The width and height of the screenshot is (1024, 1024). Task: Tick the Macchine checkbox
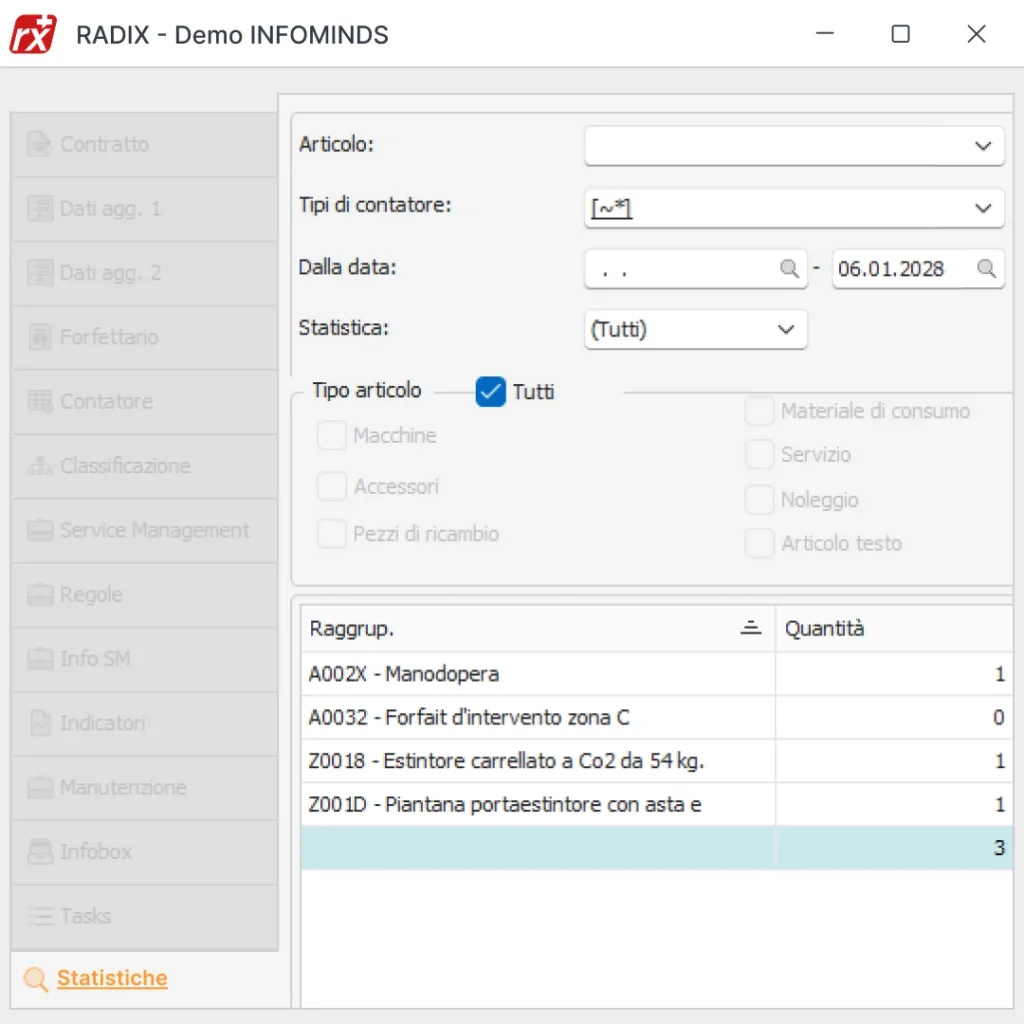pyautogui.click(x=331, y=436)
